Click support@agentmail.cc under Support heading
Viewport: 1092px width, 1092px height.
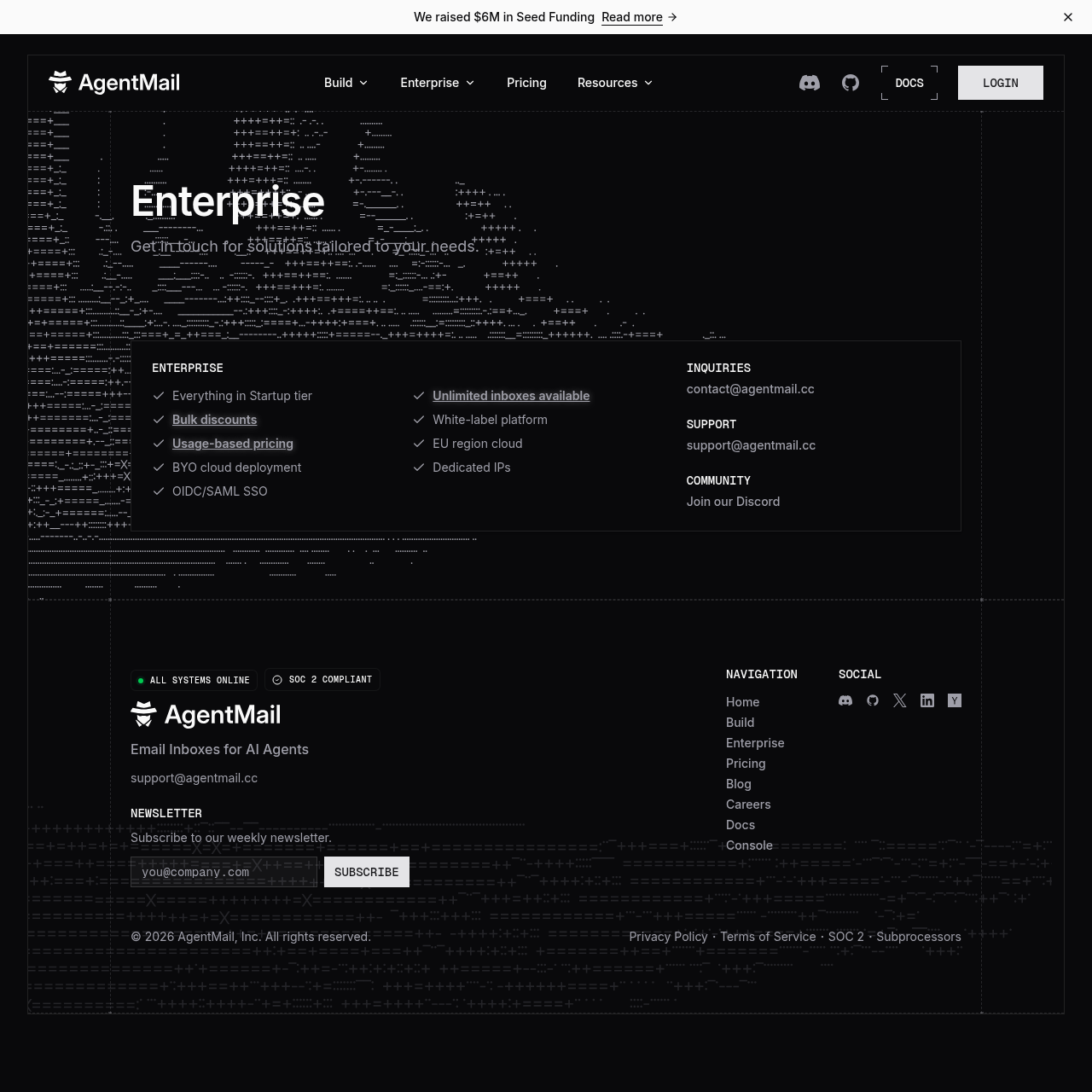(x=751, y=445)
